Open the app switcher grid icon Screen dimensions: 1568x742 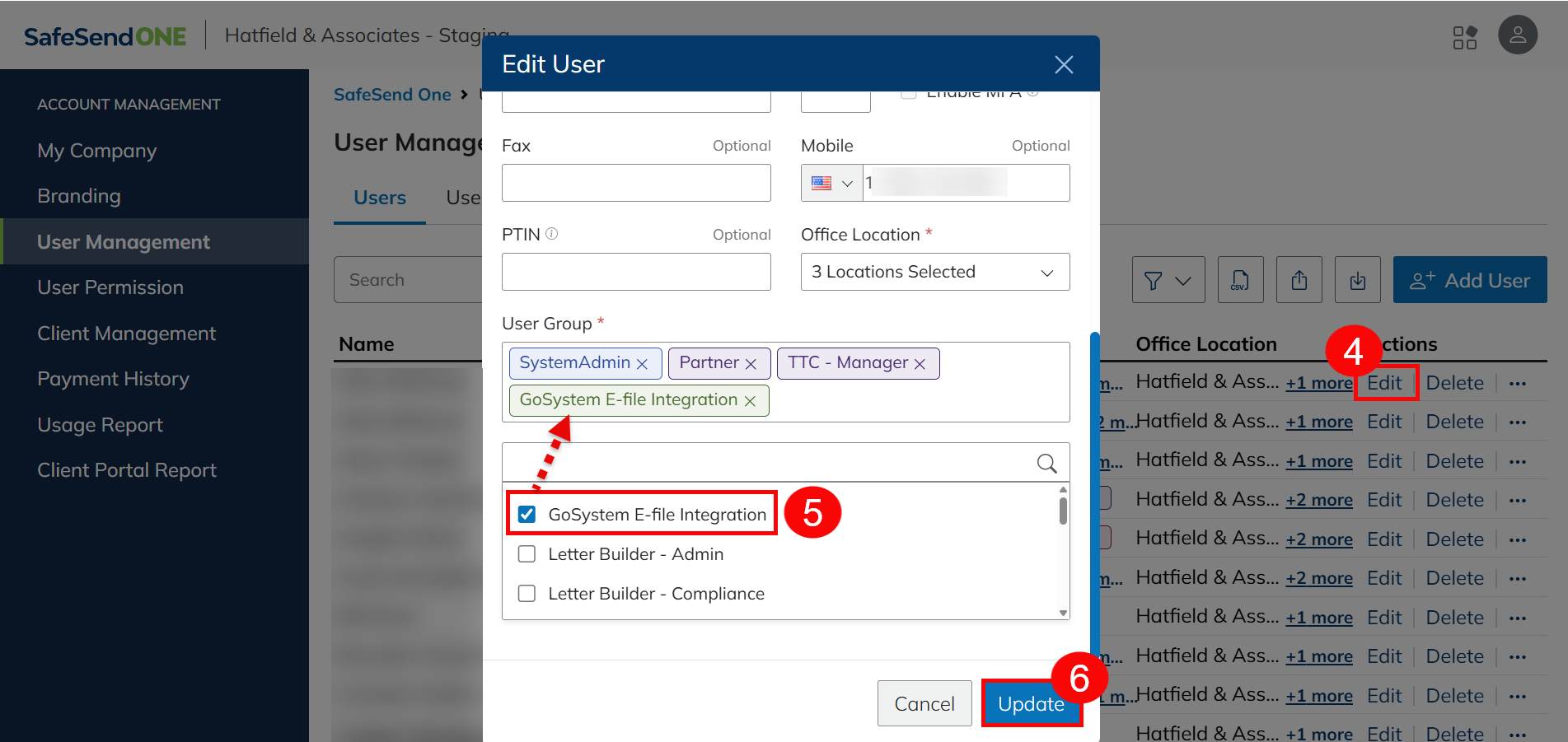[1464, 37]
